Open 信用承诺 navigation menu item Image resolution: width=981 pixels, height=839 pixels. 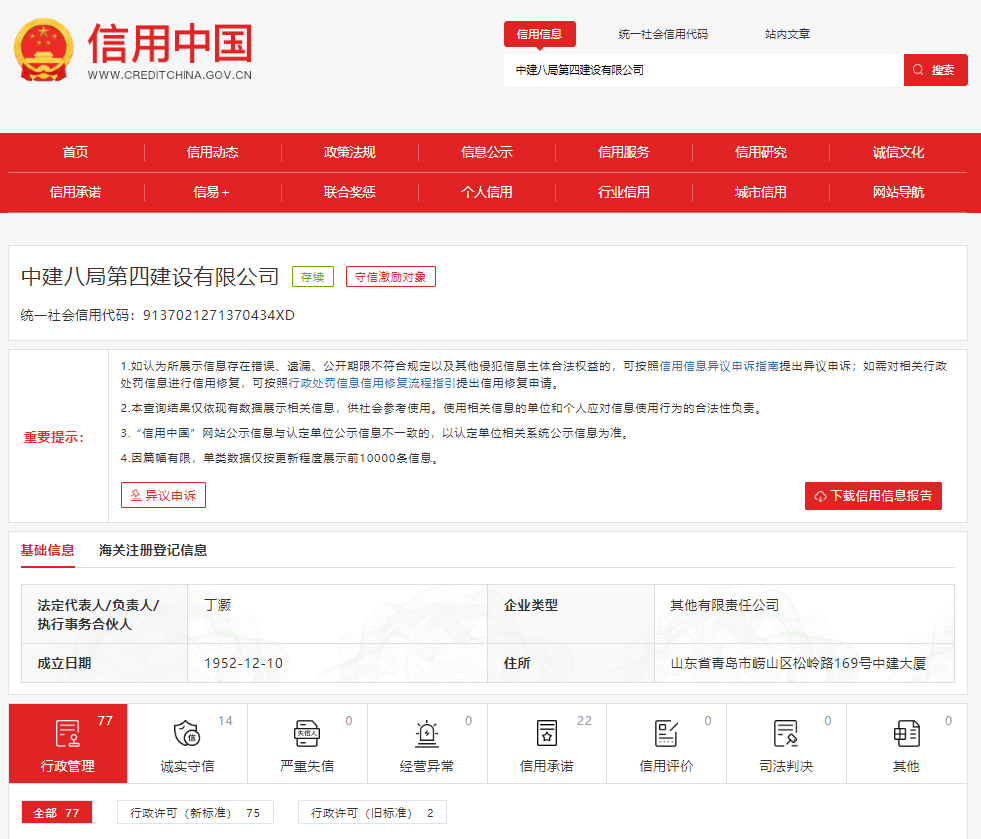(x=76, y=192)
